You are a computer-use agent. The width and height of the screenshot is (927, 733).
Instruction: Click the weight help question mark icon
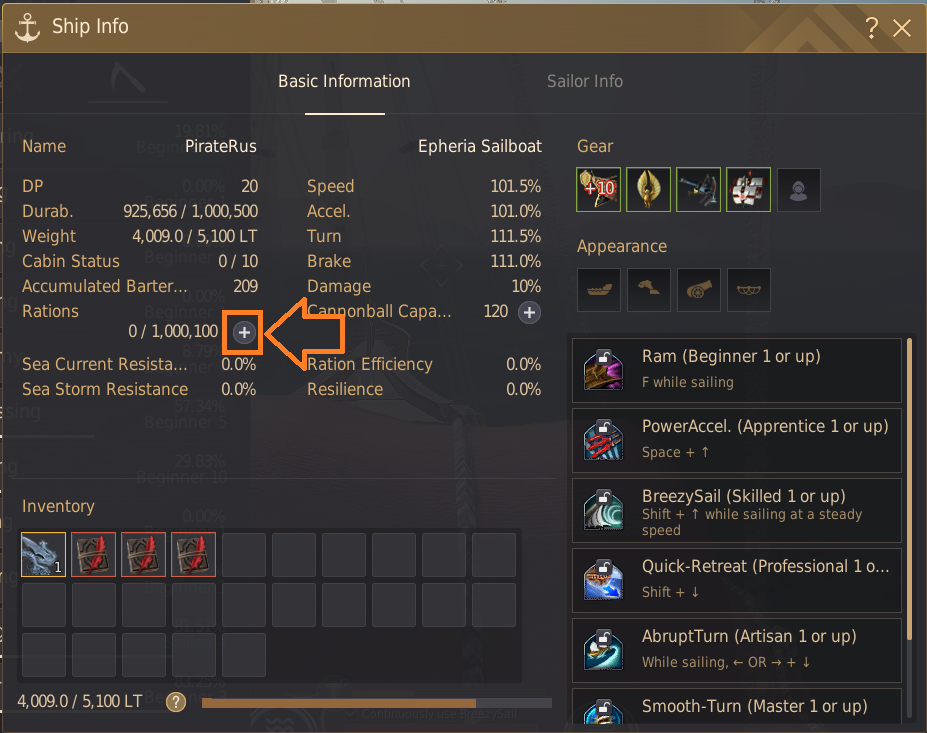pyautogui.click(x=176, y=702)
